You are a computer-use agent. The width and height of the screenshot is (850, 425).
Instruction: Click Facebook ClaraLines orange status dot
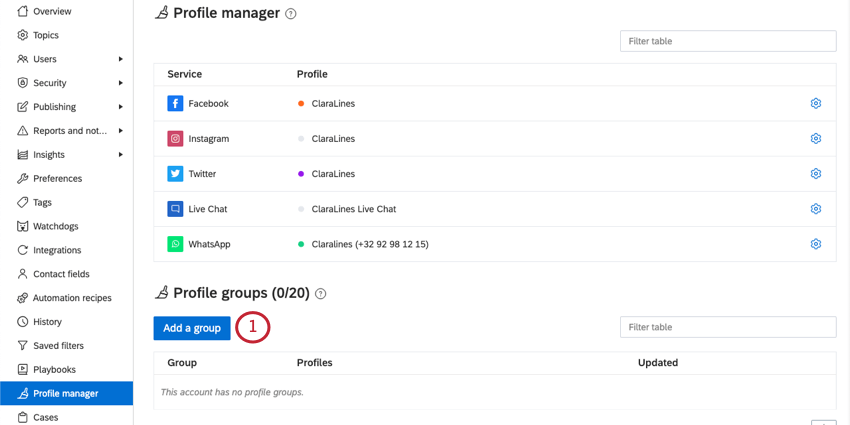pos(301,104)
